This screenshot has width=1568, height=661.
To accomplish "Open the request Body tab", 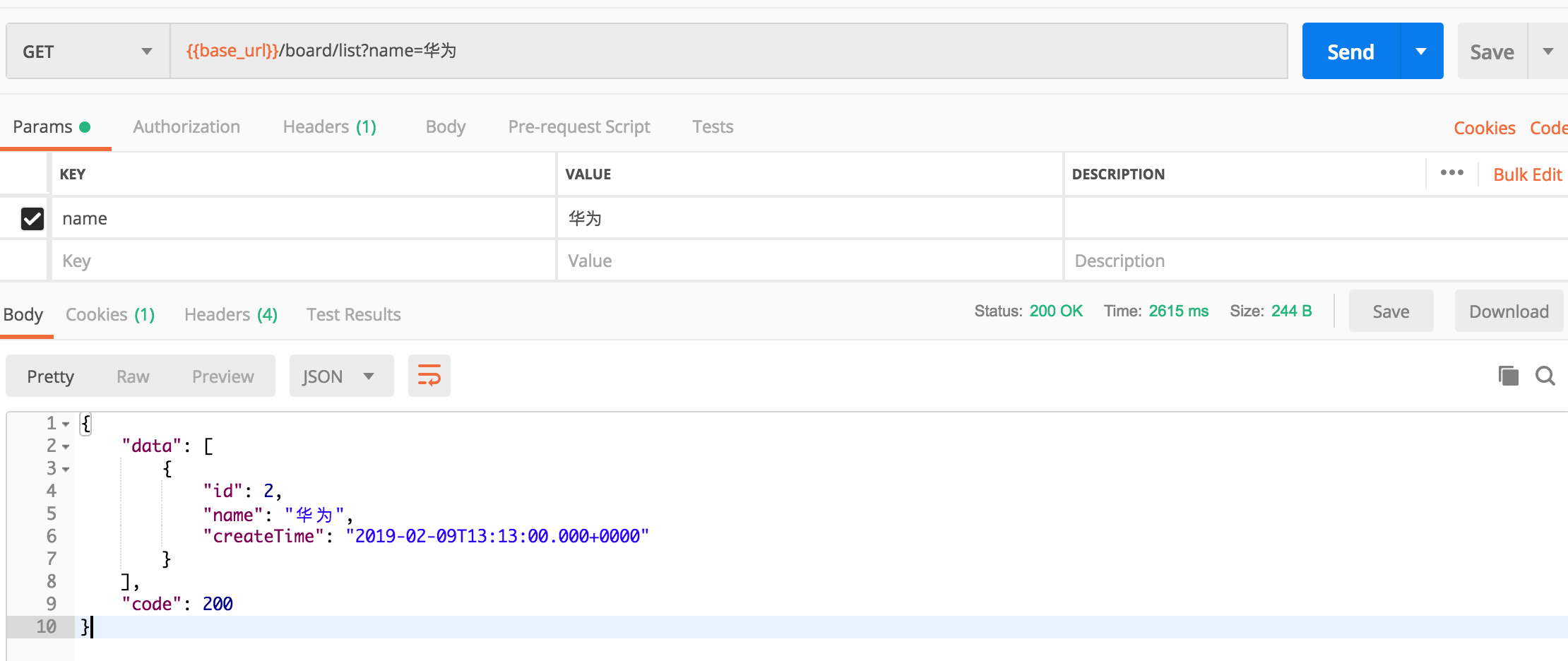I will [x=446, y=126].
